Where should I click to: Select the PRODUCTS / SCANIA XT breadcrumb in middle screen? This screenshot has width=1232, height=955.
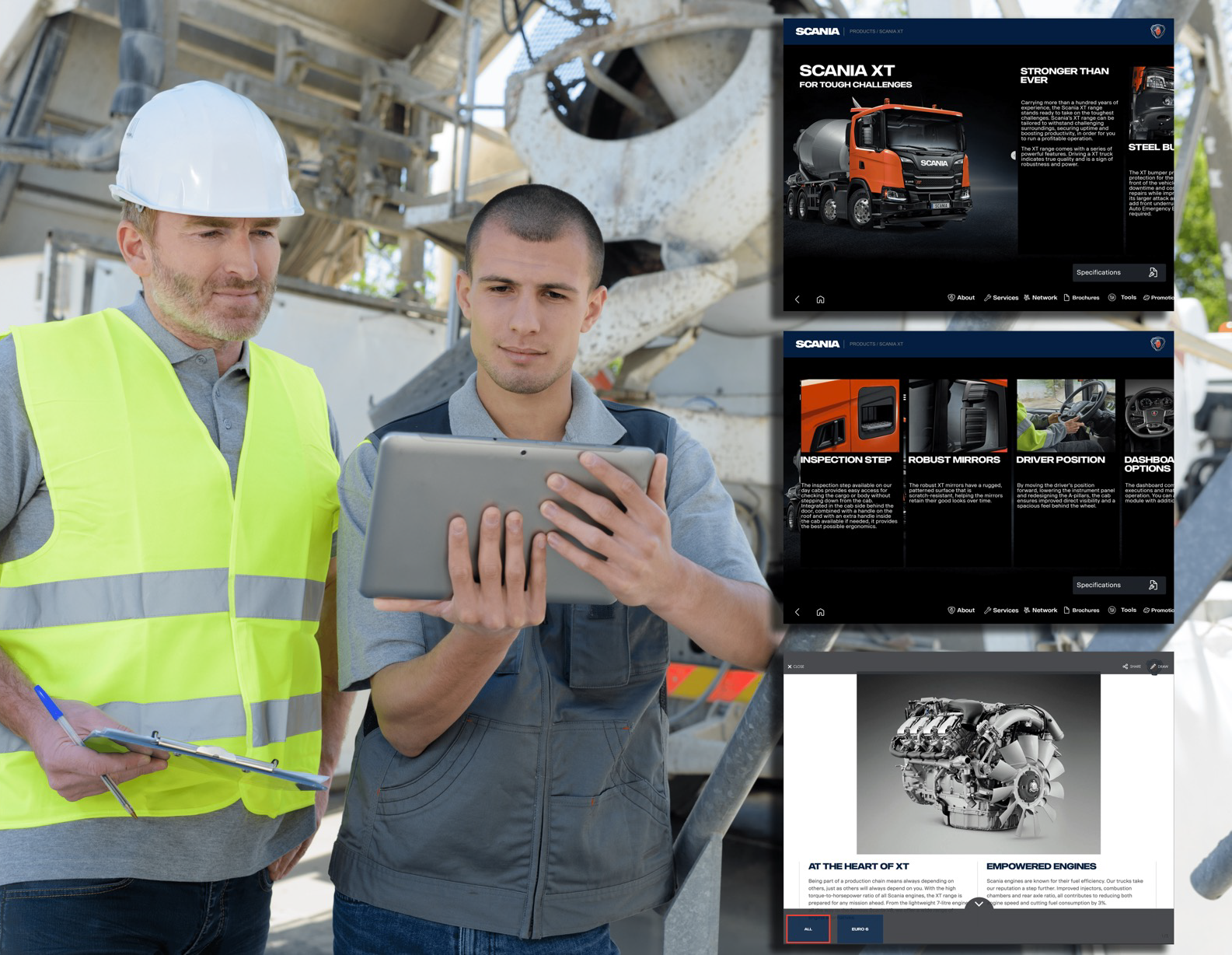click(876, 344)
